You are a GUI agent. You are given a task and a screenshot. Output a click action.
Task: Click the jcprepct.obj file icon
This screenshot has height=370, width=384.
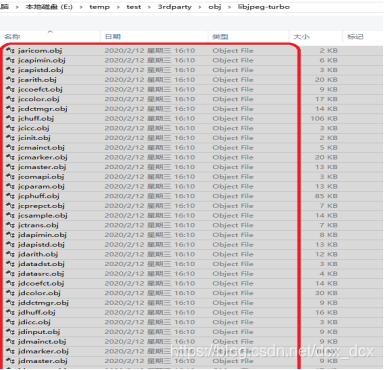click(10, 206)
